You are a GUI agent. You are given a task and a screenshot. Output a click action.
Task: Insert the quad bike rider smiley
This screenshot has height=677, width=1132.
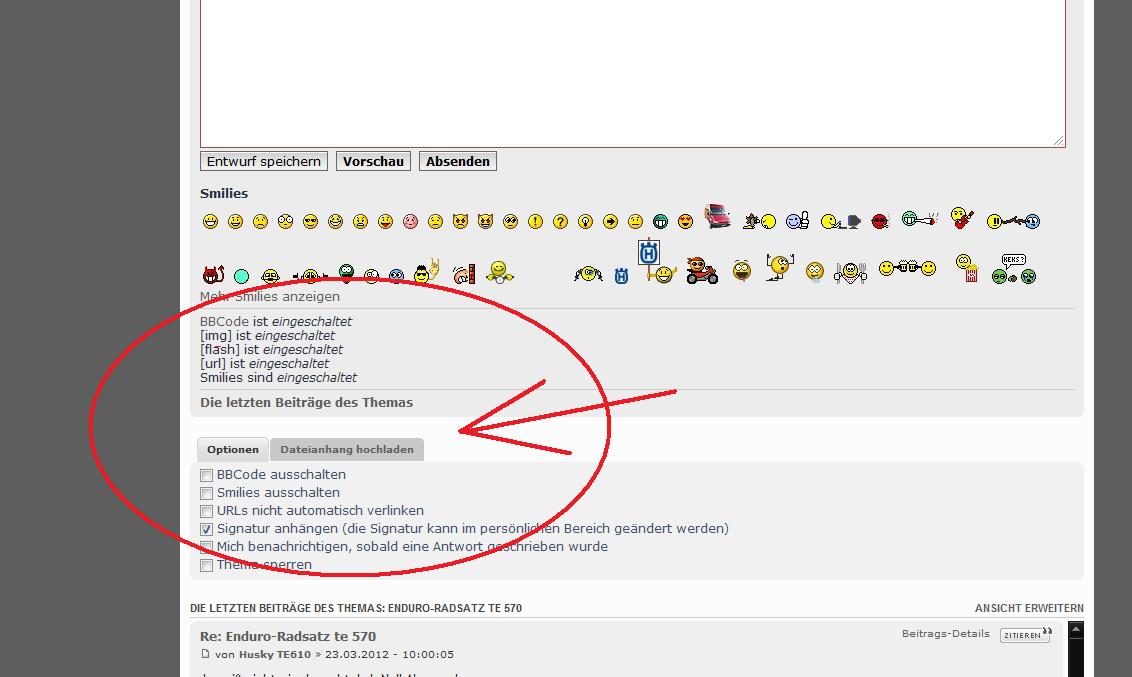tap(701, 271)
